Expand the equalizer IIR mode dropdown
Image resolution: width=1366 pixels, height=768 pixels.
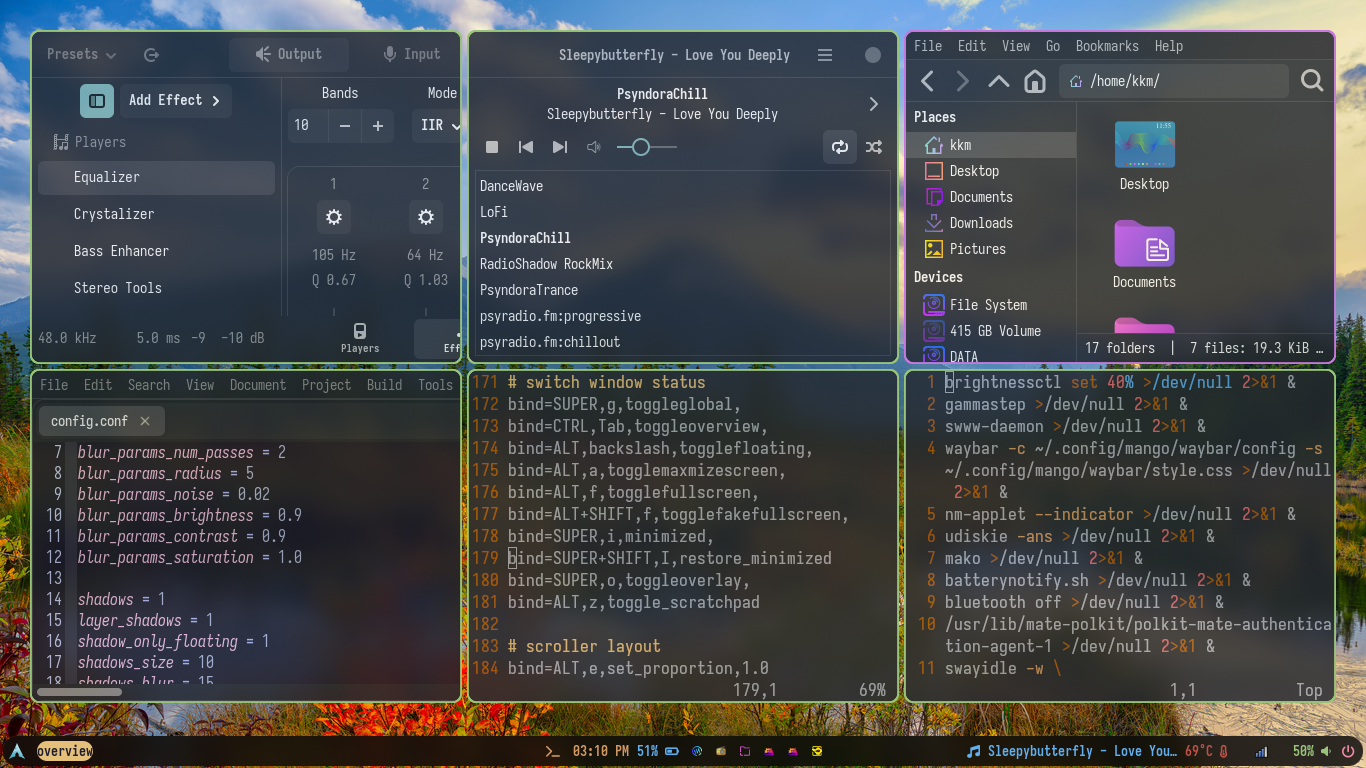tap(440, 125)
